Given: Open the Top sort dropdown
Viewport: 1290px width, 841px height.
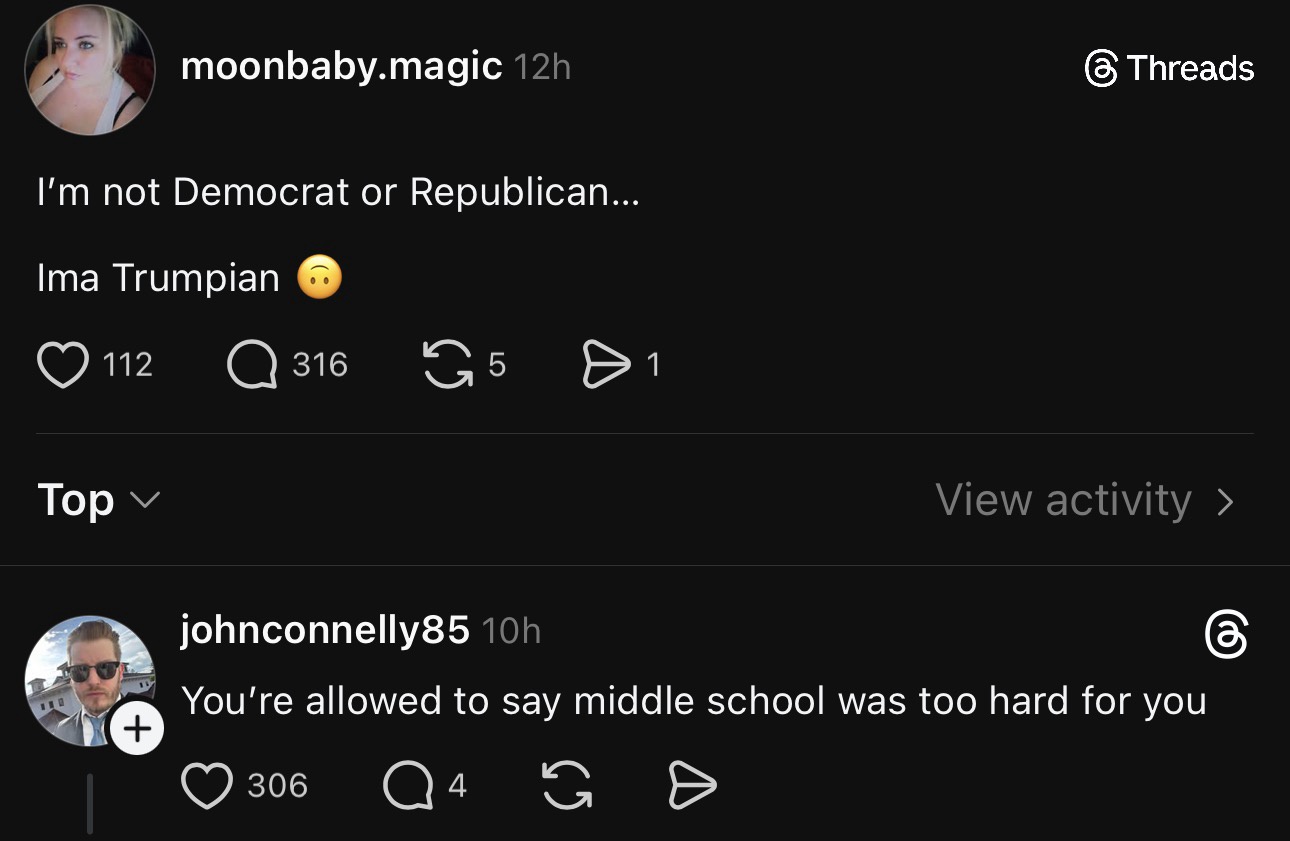Looking at the screenshot, I should tap(98, 499).
